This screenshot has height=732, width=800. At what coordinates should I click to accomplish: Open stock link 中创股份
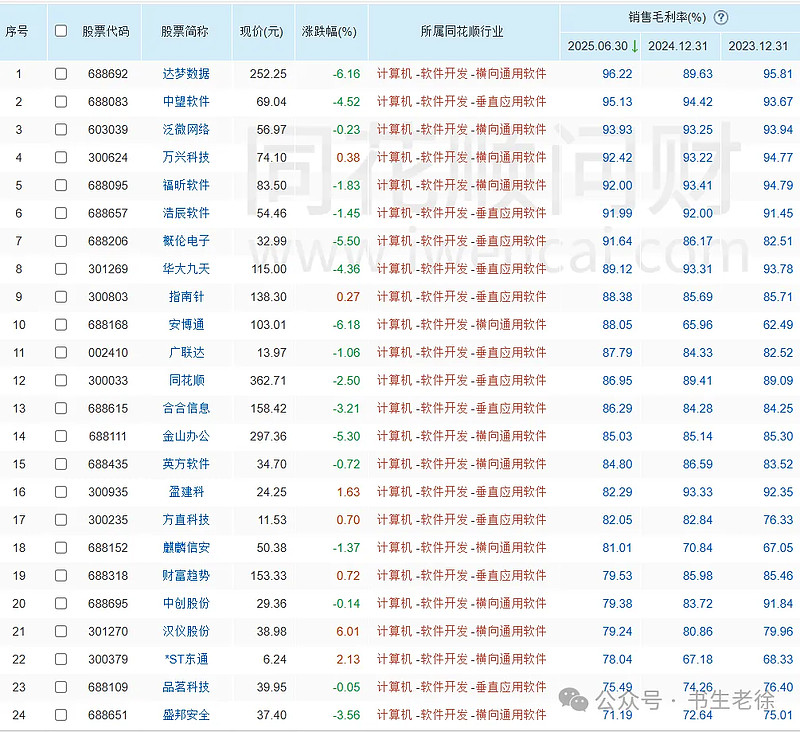pyautogui.click(x=186, y=603)
